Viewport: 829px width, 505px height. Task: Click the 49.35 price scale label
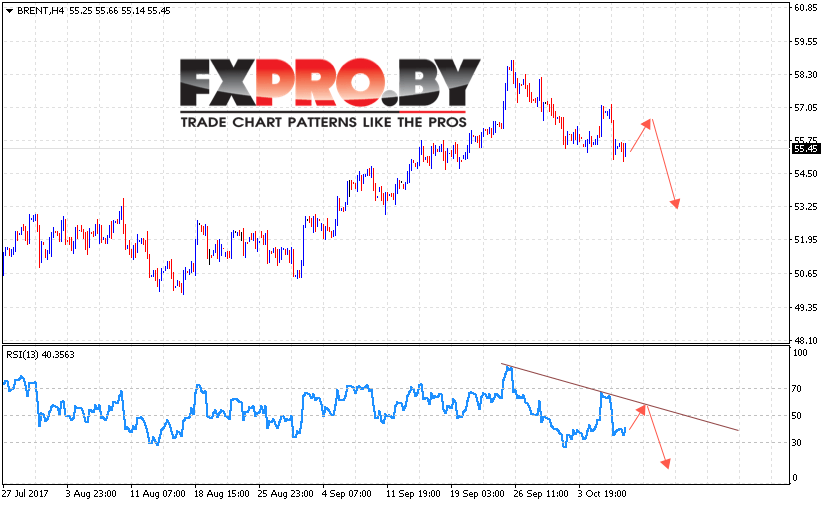point(806,308)
